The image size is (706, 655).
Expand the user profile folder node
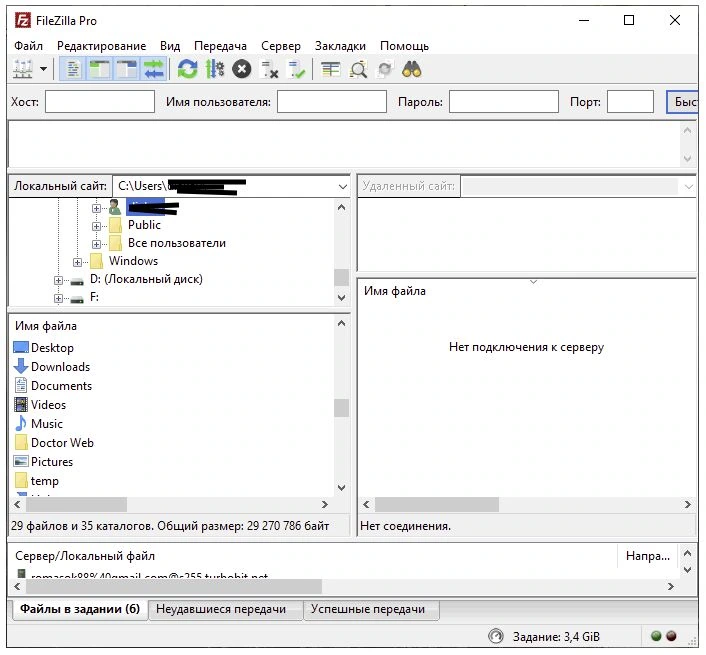click(x=96, y=208)
